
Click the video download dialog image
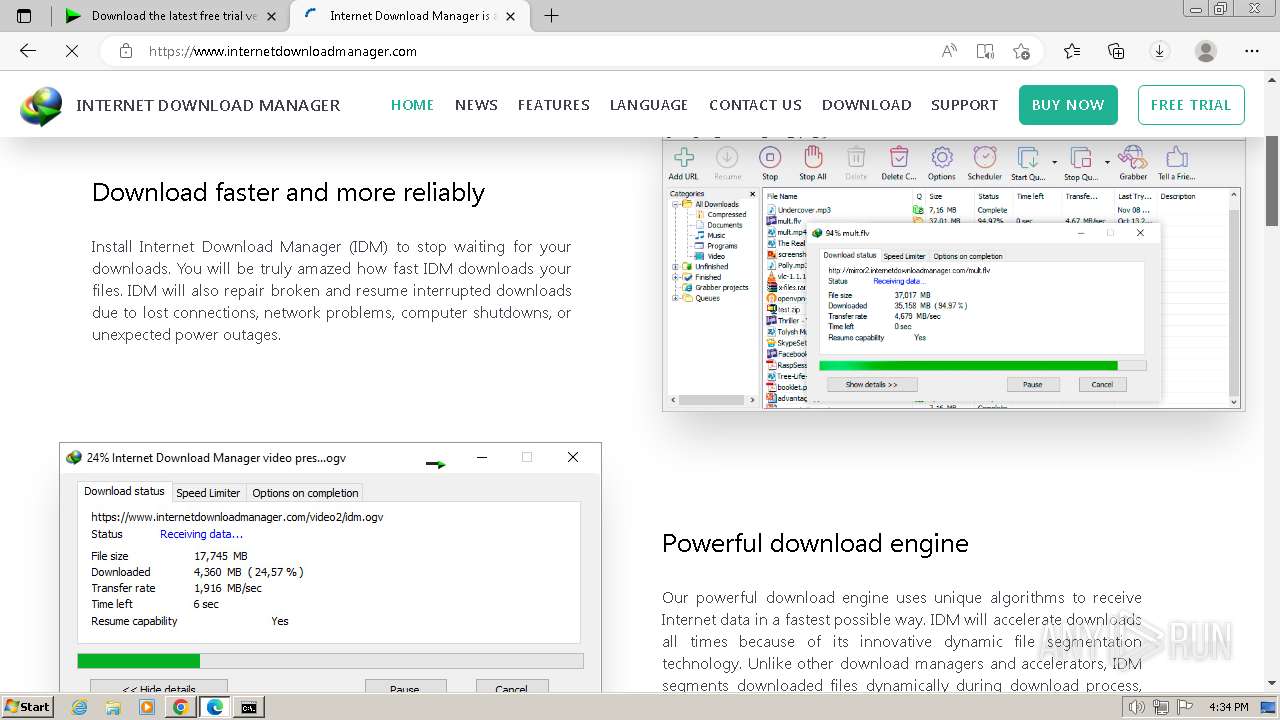330,567
